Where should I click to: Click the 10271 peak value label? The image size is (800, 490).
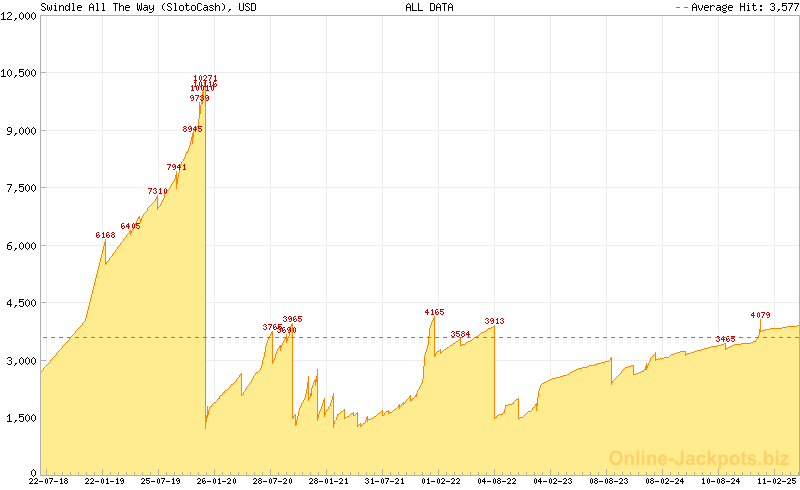tap(205, 78)
